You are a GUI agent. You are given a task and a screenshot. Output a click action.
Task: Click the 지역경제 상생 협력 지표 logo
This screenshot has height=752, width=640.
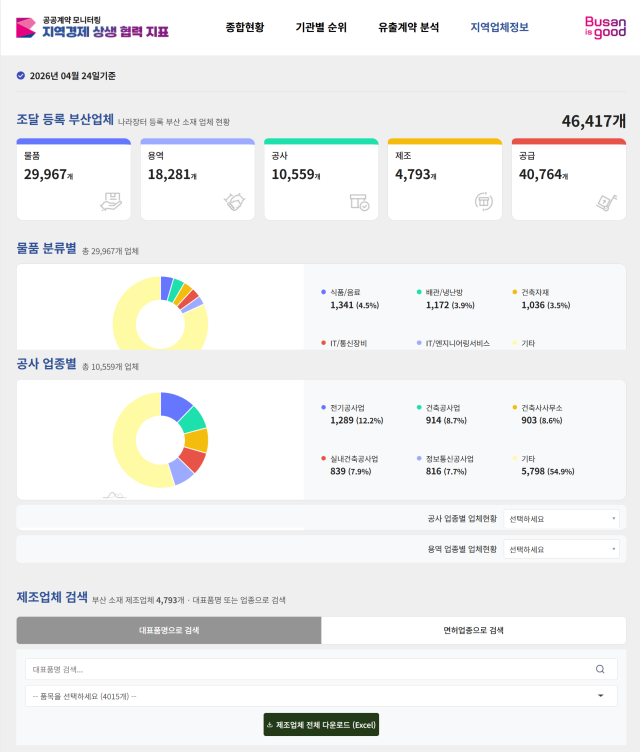[x=92, y=27]
